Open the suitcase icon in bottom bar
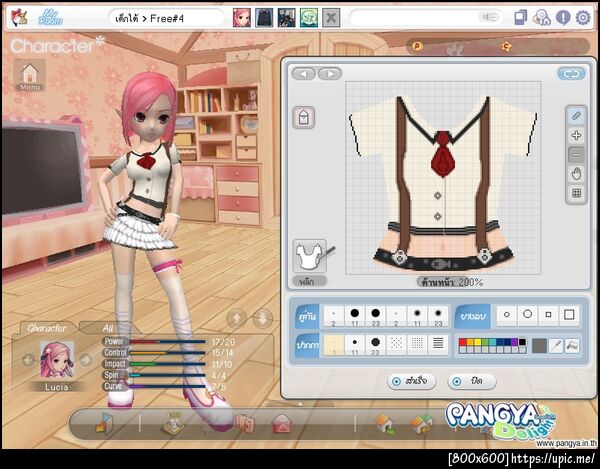Image resolution: width=600 pixels, height=469 pixels. (x=245, y=424)
